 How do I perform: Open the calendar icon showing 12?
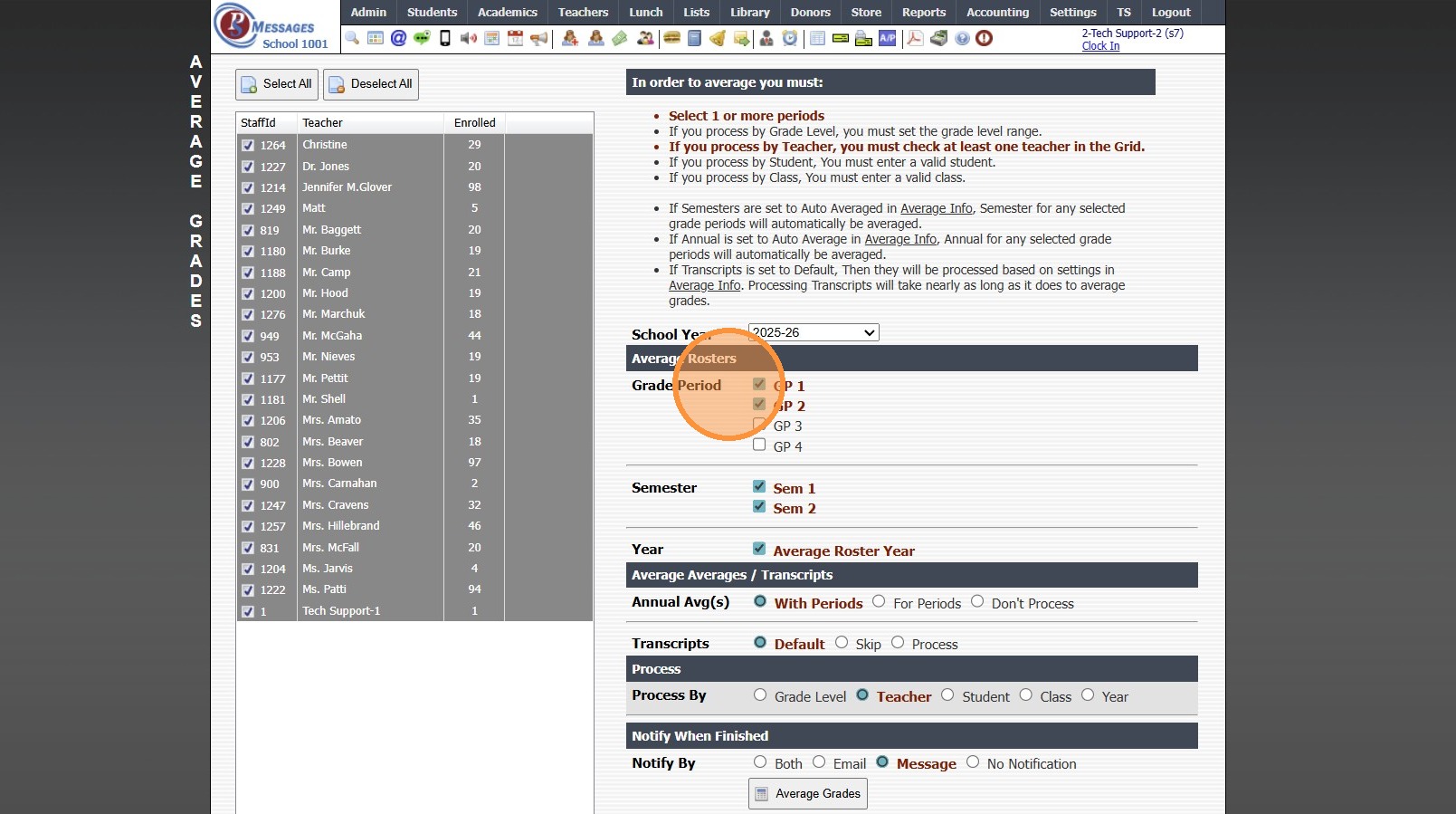(x=515, y=38)
